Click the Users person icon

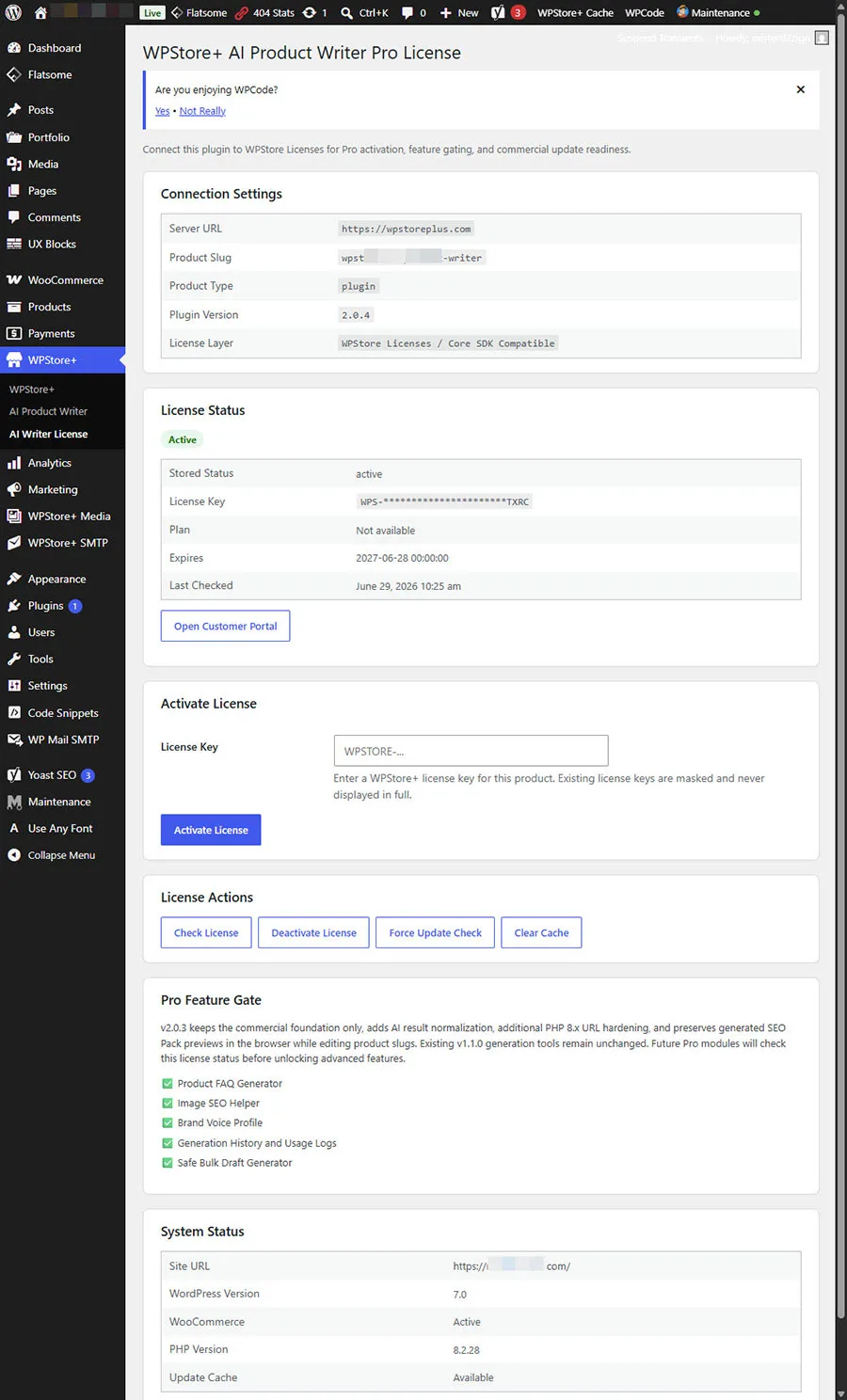click(x=14, y=632)
